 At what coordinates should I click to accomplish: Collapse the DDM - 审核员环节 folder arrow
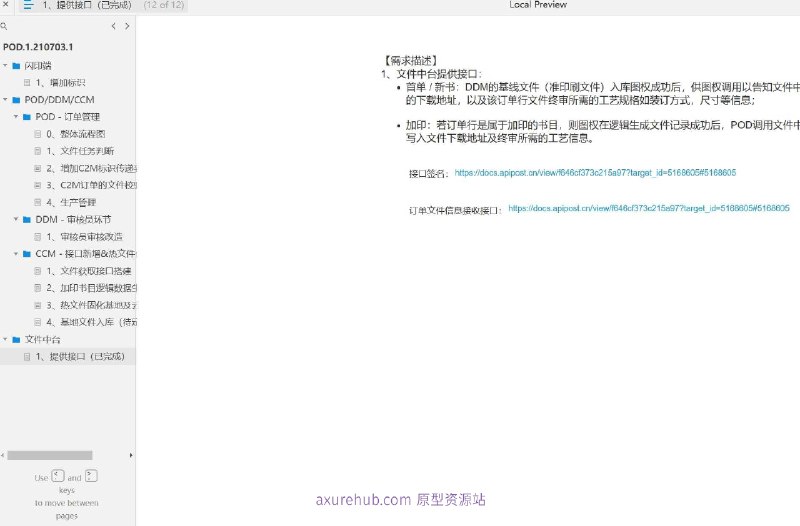tap(16, 219)
